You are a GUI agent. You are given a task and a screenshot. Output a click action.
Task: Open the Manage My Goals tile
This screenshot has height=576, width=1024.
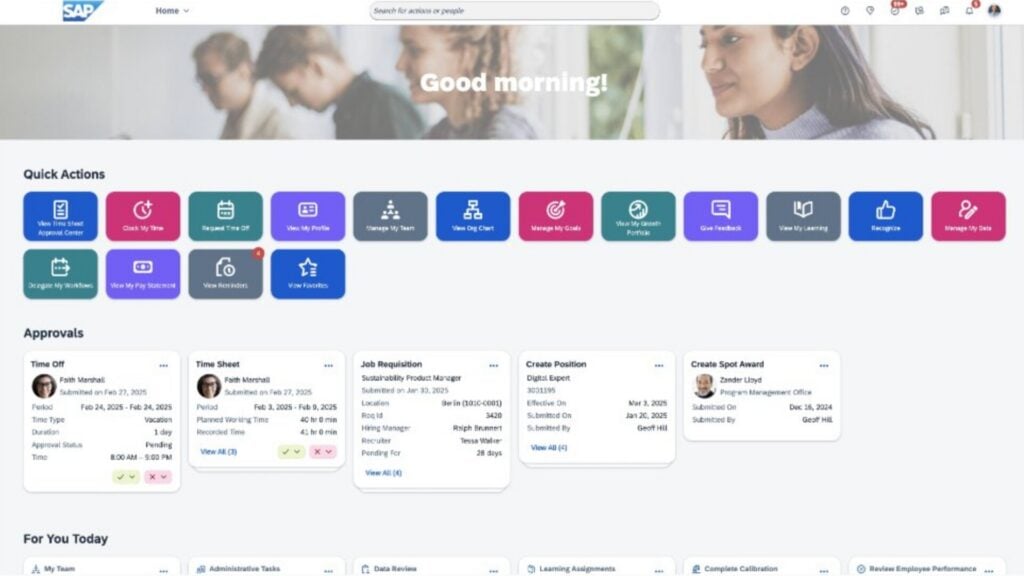tap(556, 216)
